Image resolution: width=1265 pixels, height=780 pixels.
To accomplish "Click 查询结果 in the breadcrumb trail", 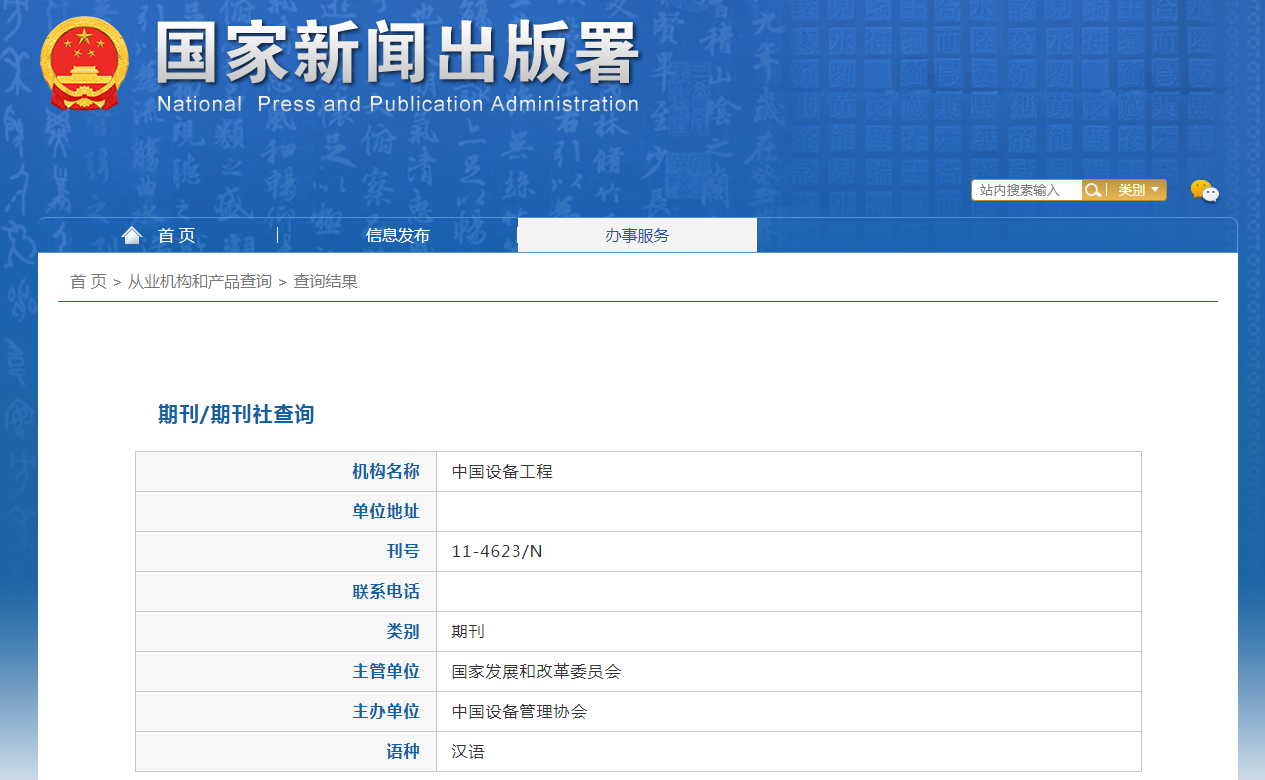I will (x=325, y=281).
